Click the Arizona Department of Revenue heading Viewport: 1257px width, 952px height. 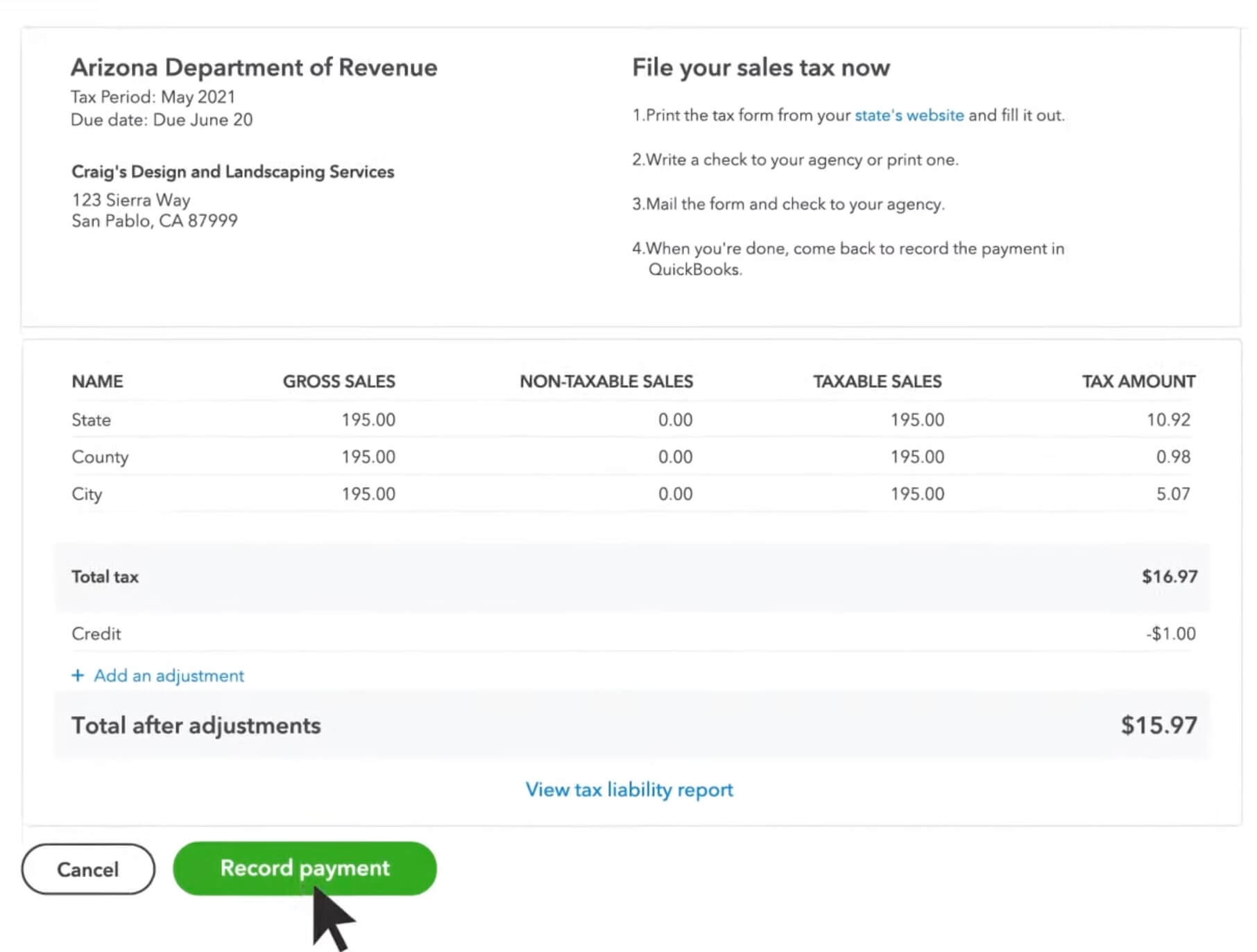(x=255, y=67)
